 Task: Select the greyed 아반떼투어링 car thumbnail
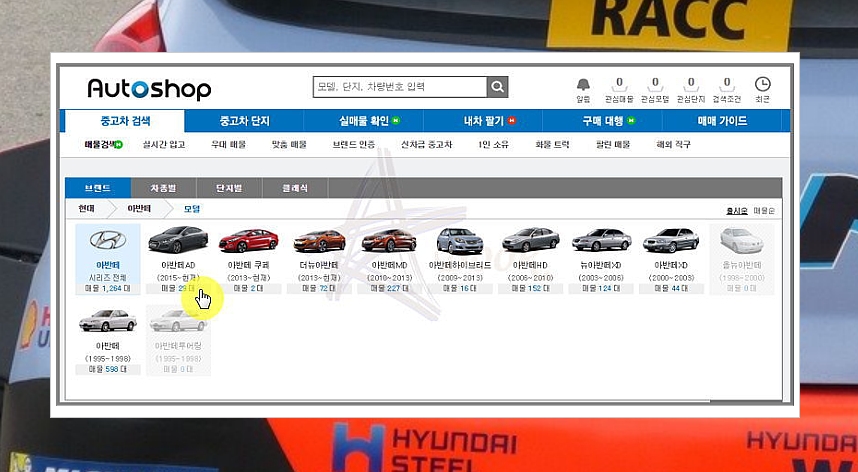tap(178, 321)
